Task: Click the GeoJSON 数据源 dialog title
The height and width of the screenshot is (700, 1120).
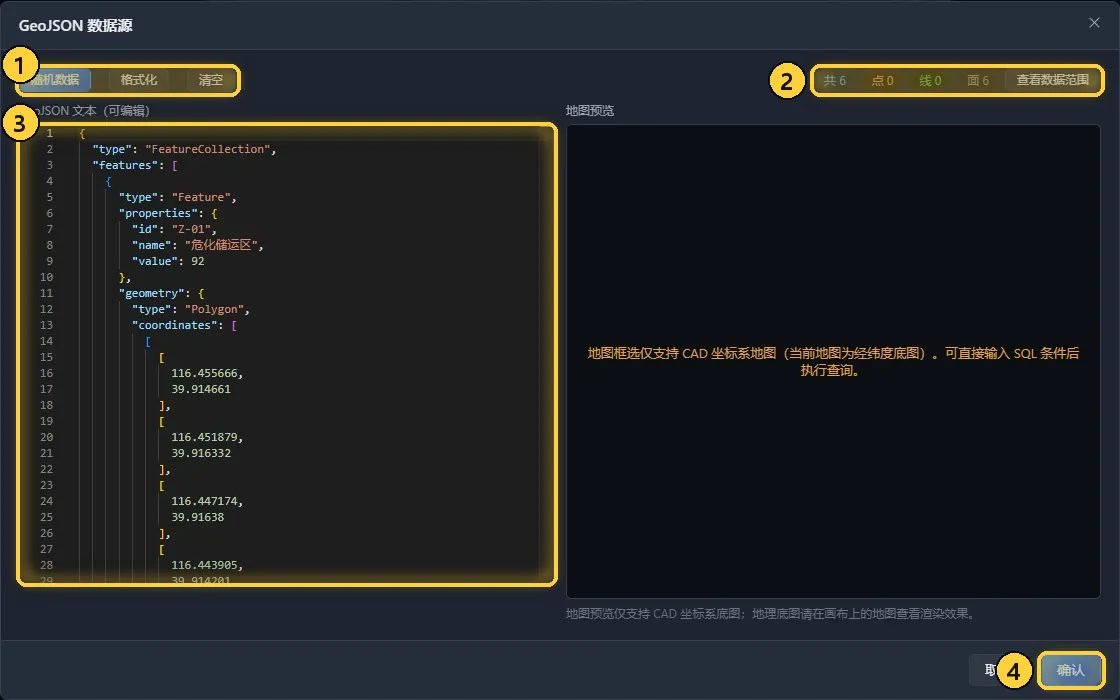Action: pyautogui.click(x=76, y=26)
